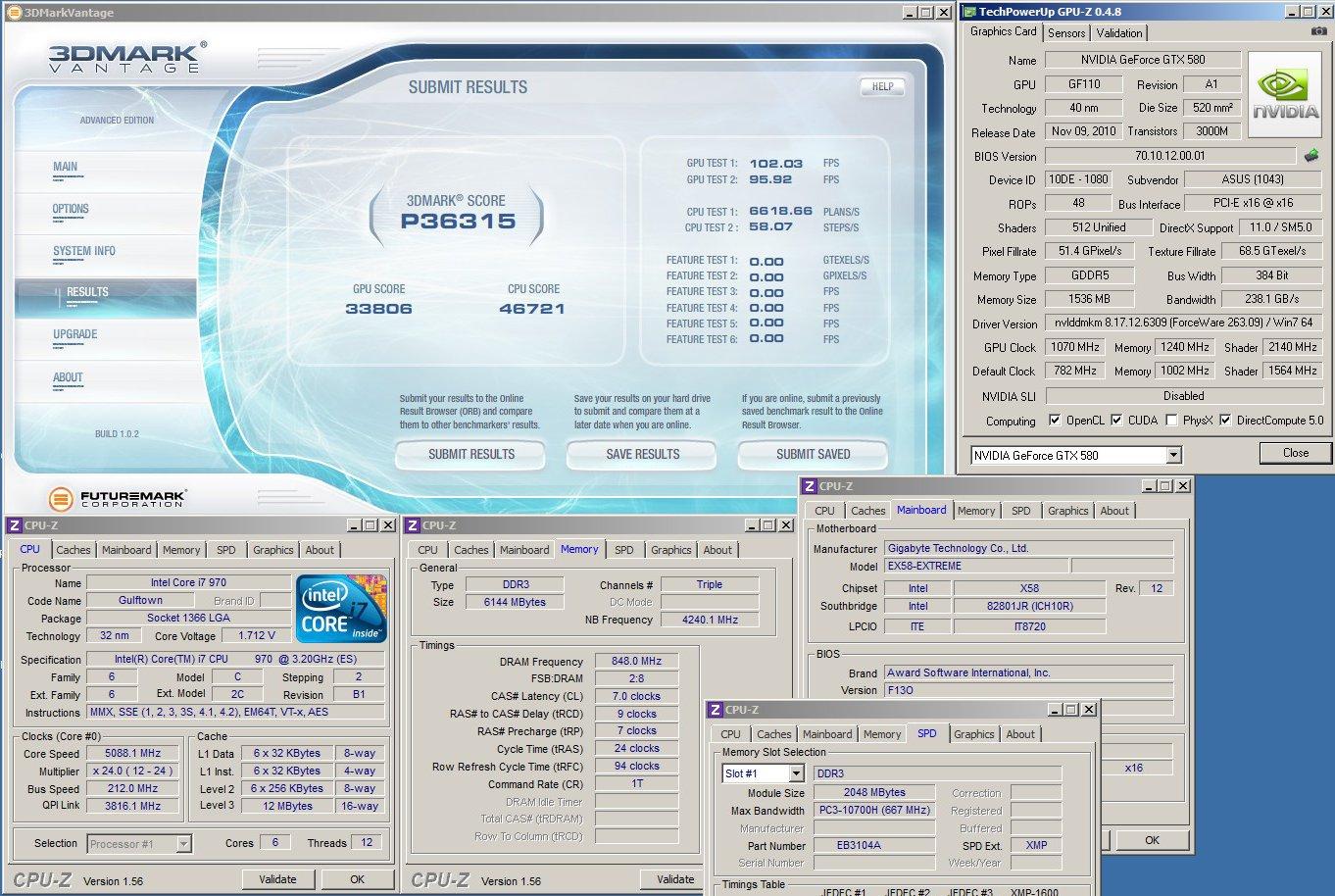Screen dimensions: 1335x896
Task: Click the Core Voltage value 1.712 V
Action: (x=257, y=636)
